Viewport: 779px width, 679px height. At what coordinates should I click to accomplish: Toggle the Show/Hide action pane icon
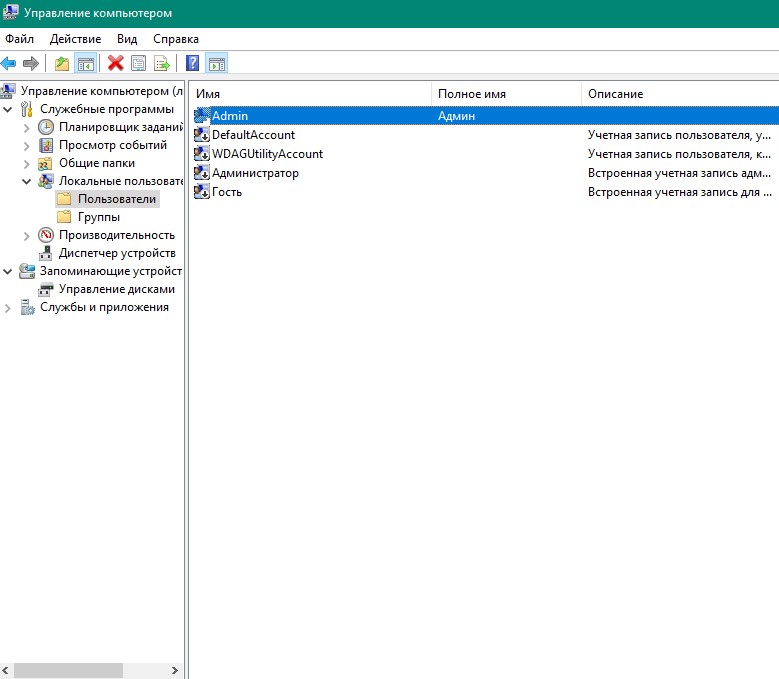coord(217,64)
